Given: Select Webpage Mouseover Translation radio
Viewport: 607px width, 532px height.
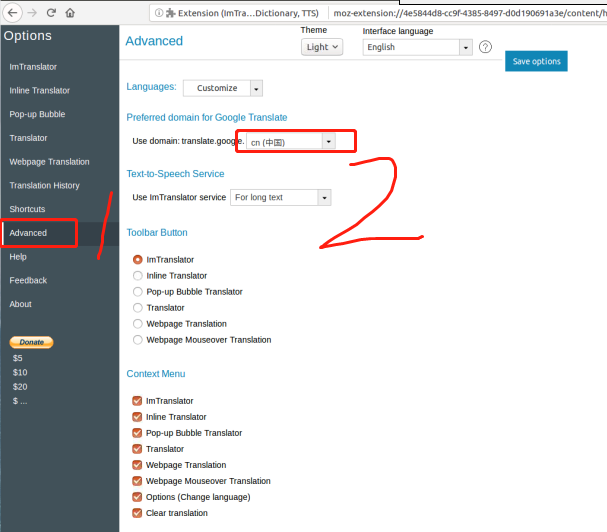Looking at the screenshot, I should [137, 340].
